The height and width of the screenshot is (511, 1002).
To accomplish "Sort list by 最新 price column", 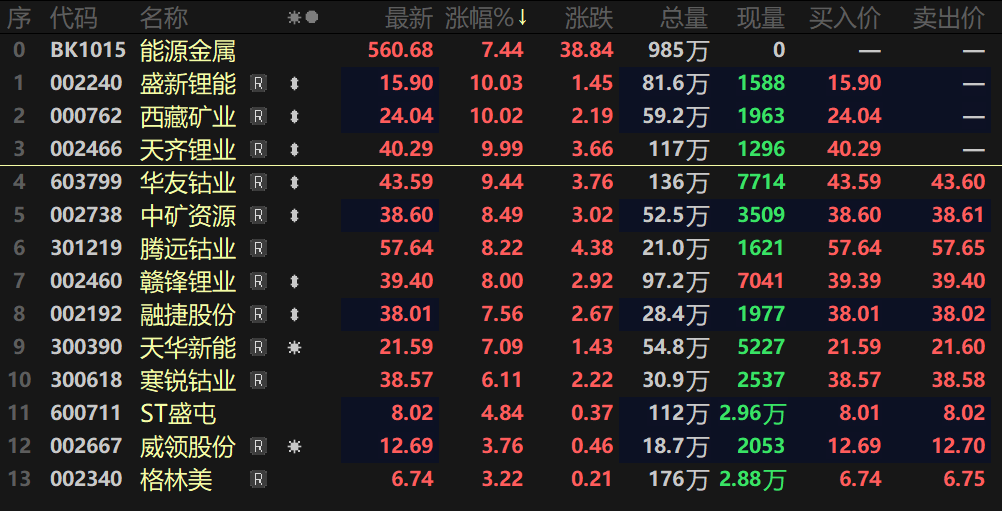I will pyautogui.click(x=408, y=18).
